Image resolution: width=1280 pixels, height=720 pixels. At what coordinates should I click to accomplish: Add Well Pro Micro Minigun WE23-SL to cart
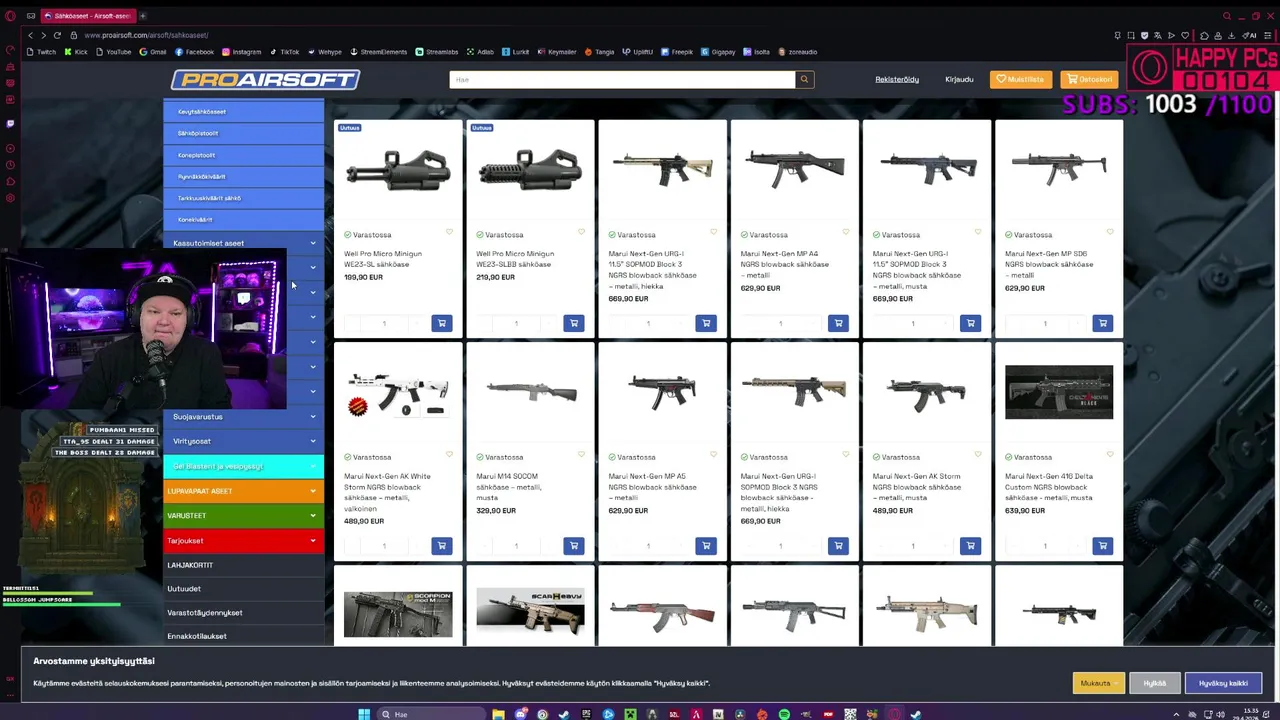[441, 323]
